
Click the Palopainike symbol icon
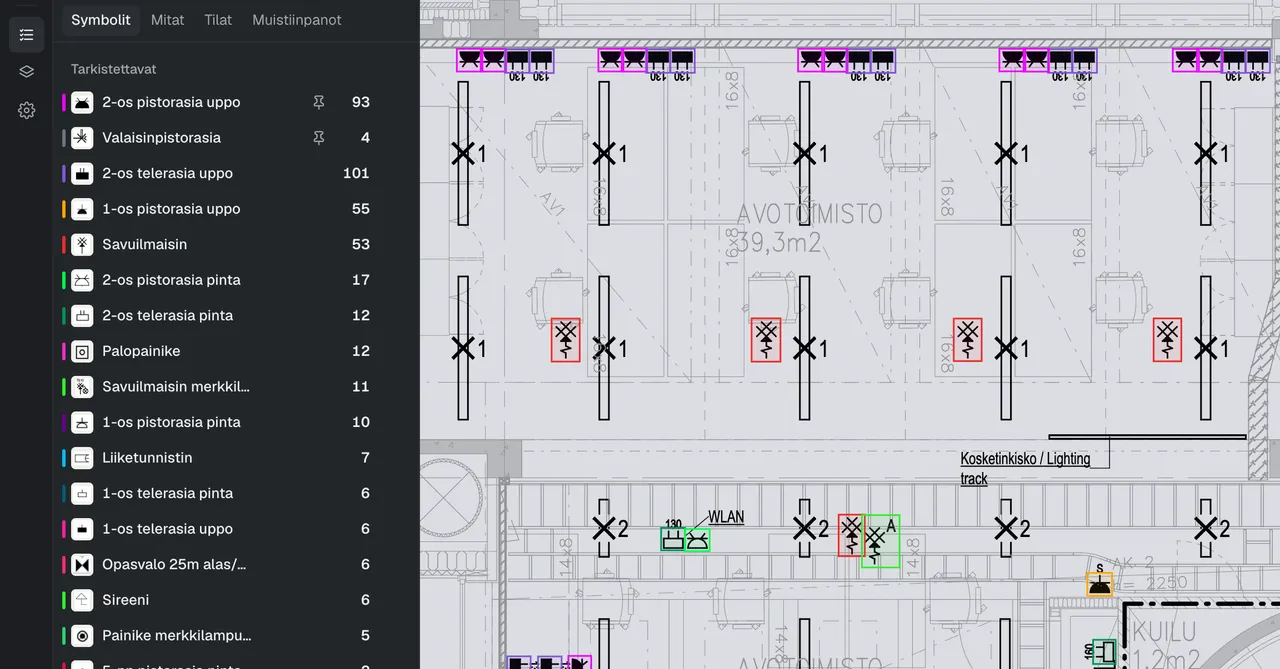tap(83, 351)
